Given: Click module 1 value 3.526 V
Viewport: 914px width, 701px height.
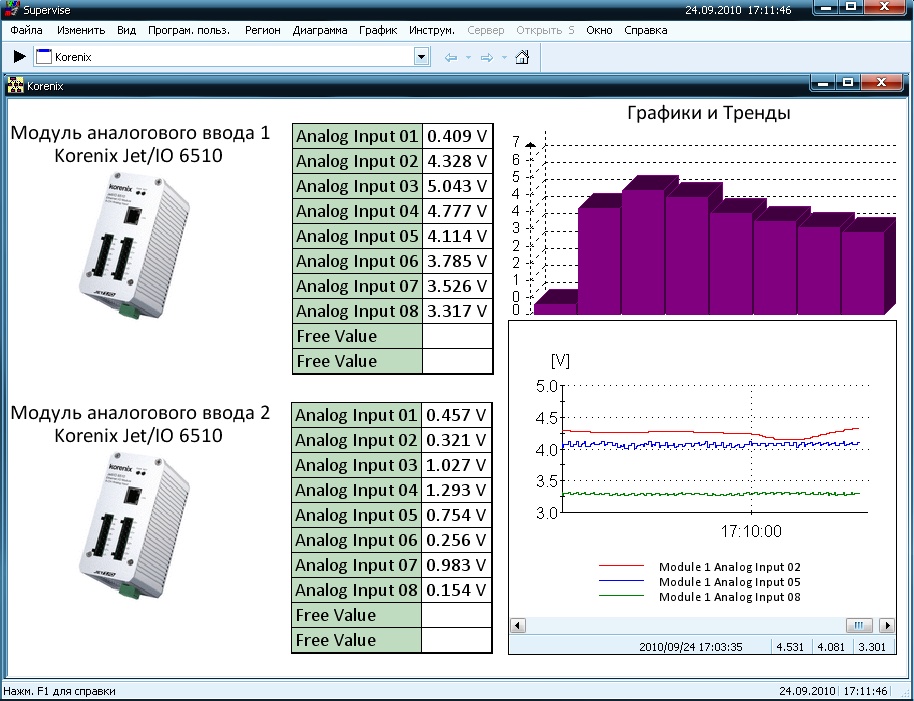Looking at the screenshot, I should (x=457, y=287).
